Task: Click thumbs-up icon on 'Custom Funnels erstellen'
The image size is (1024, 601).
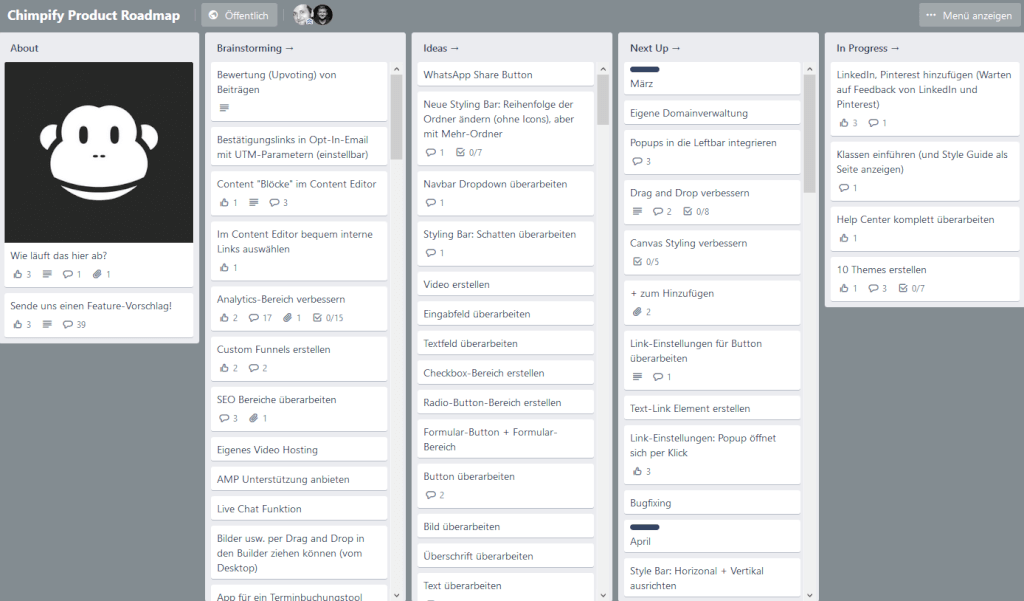Action: click(224, 368)
